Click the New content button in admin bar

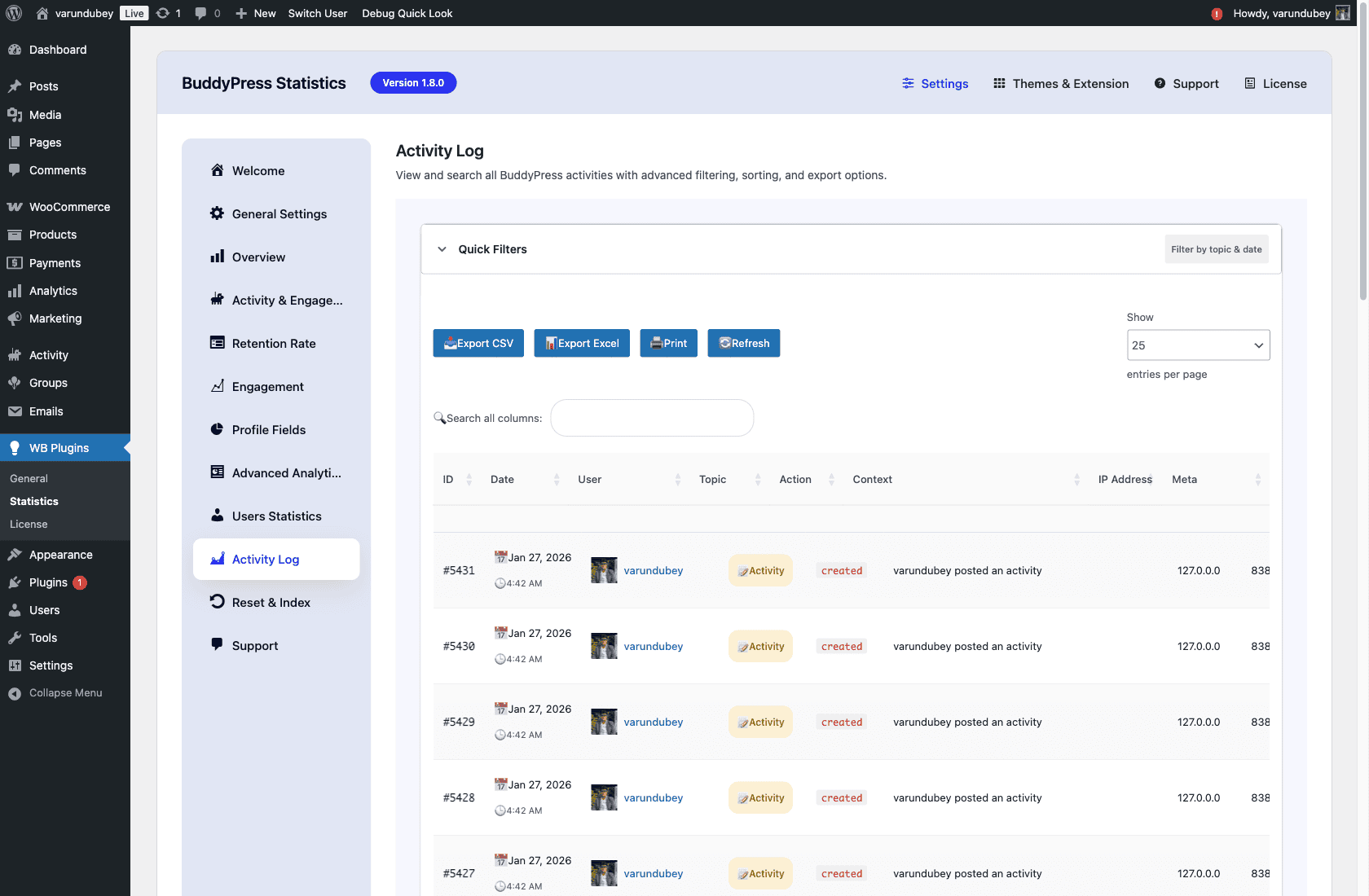[256, 13]
